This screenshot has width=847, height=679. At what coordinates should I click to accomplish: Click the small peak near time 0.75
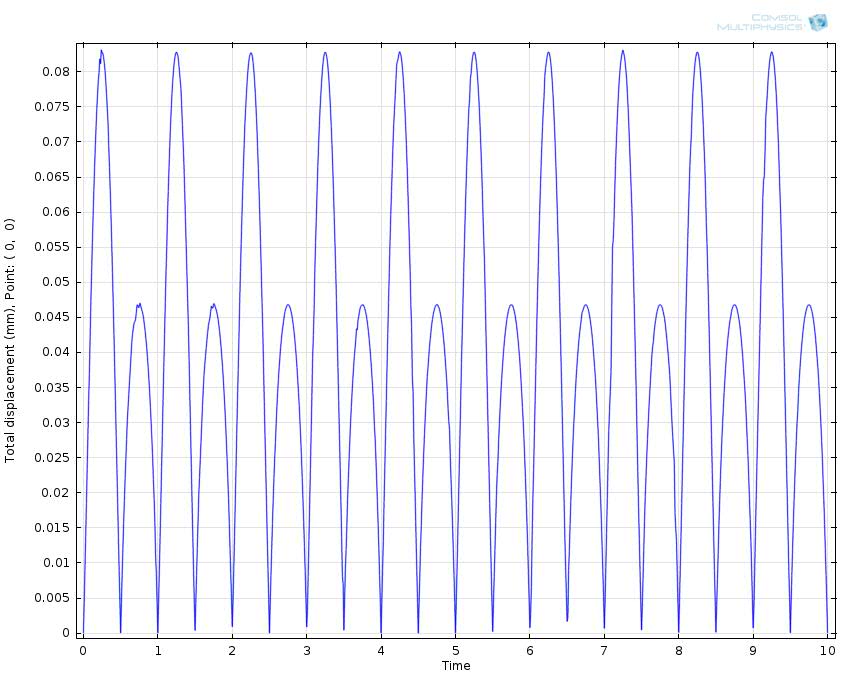coord(139,304)
